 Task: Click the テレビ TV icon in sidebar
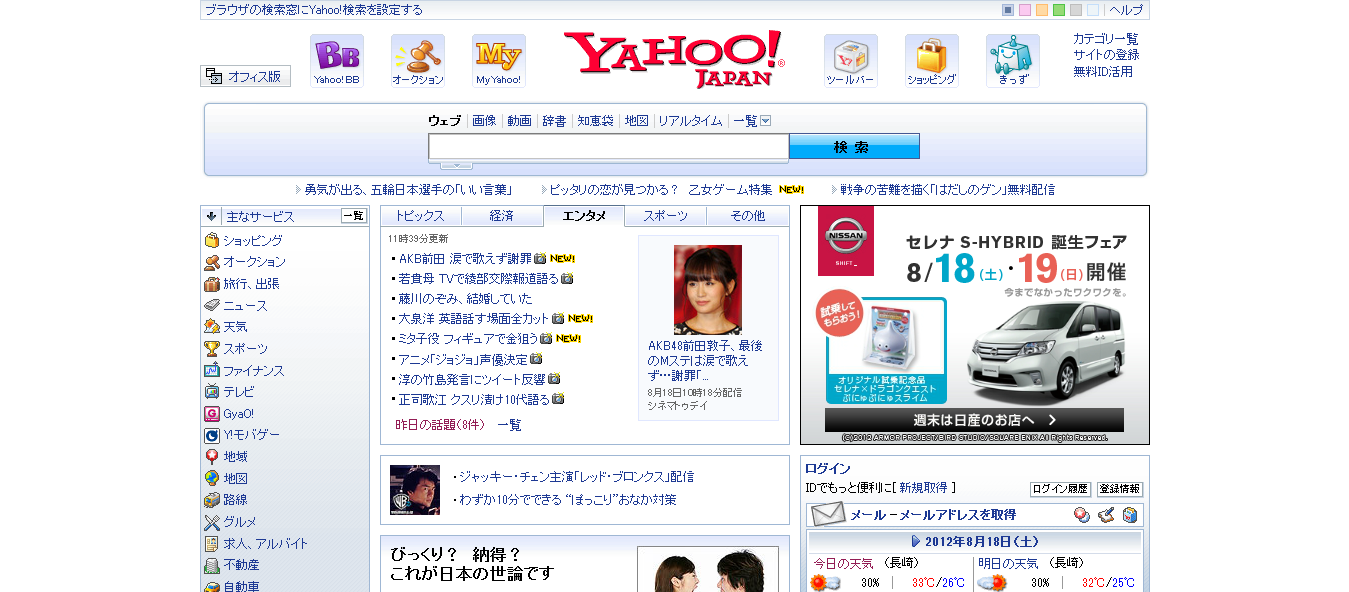[x=212, y=392]
